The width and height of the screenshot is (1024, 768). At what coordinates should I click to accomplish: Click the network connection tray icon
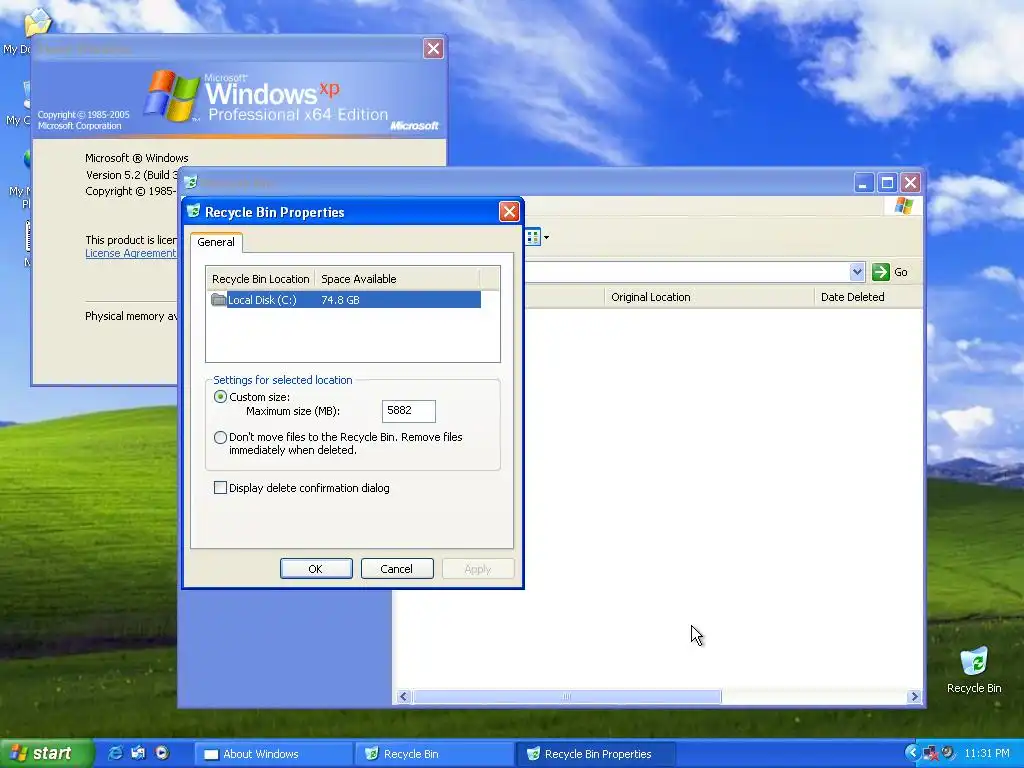tap(931, 754)
